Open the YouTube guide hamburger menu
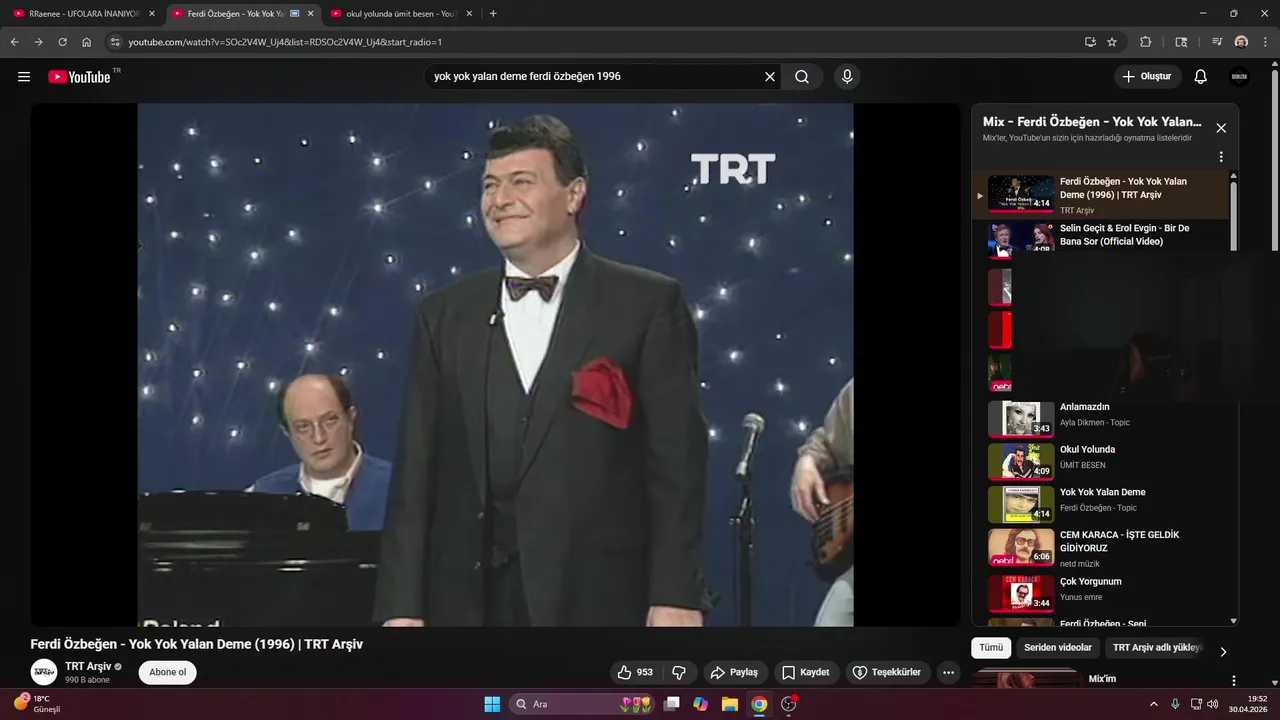Viewport: 1280px width, 720px height. (24, 77)
